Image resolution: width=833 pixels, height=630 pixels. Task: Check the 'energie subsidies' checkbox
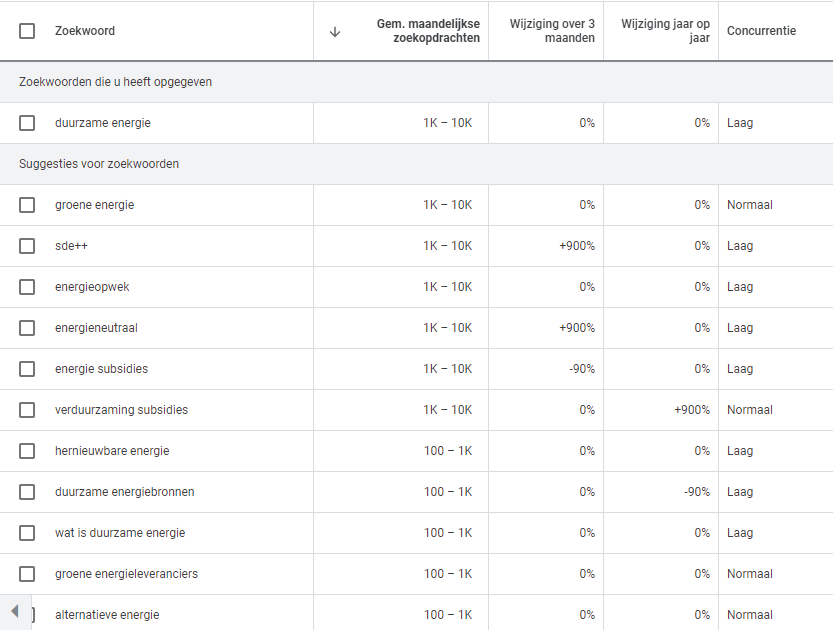27,369
